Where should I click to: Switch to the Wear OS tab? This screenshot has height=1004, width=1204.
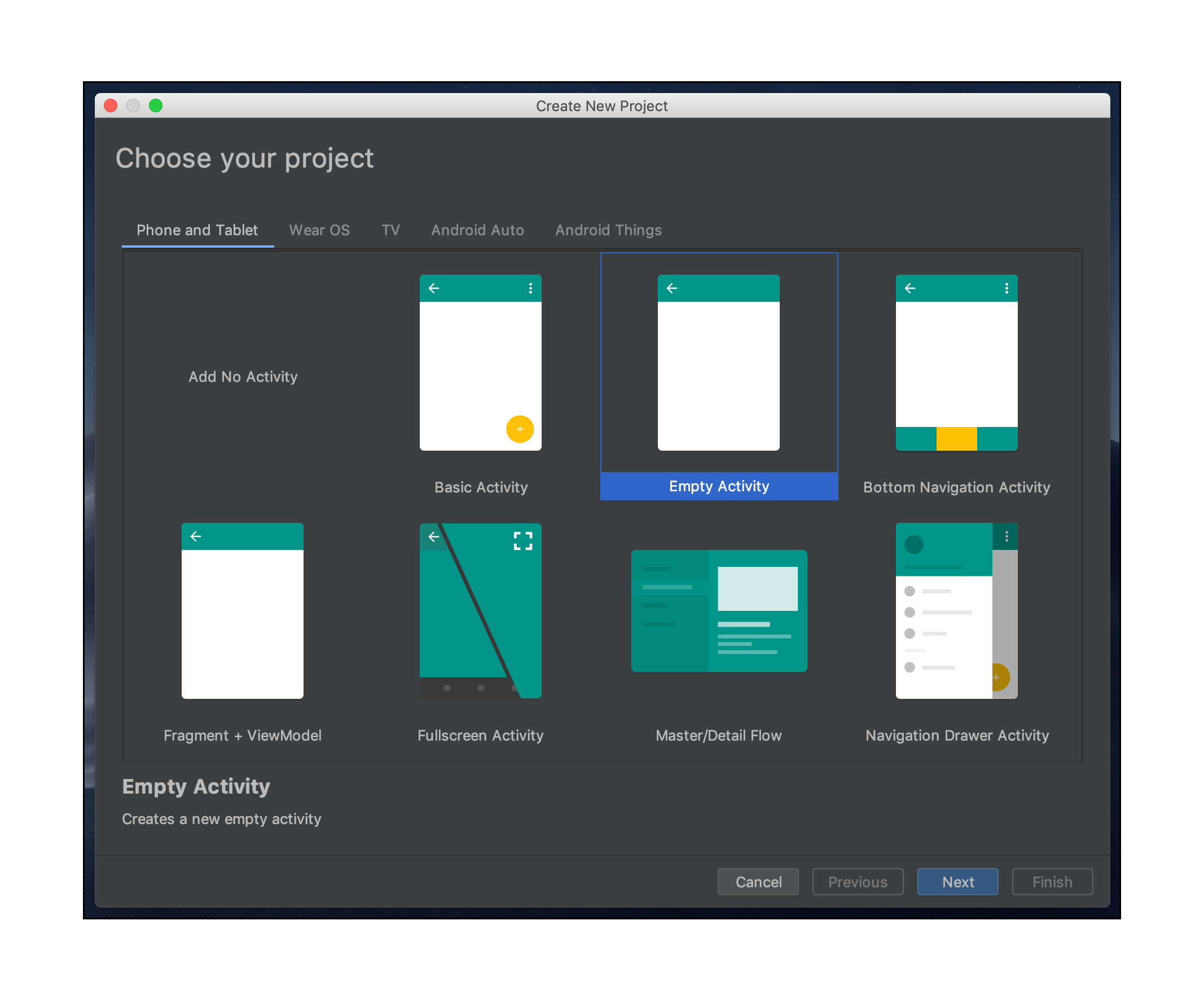(319, 230)
